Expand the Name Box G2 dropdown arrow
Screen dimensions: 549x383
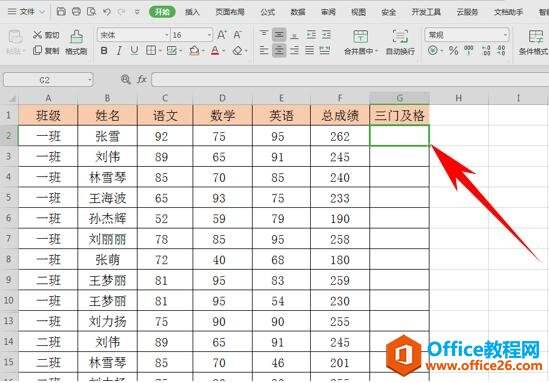pos(90,80)
